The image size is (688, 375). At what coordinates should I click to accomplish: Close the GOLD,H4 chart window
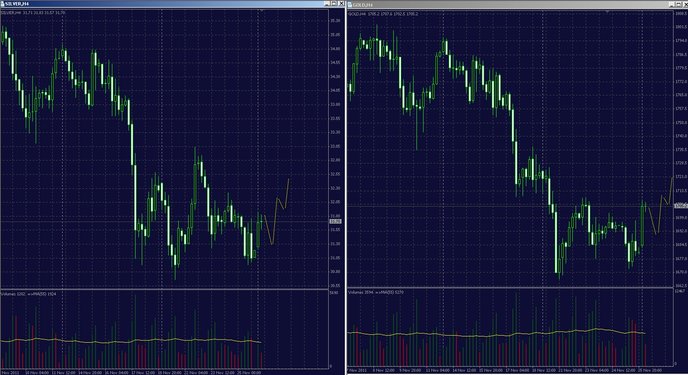click(685, 4)
